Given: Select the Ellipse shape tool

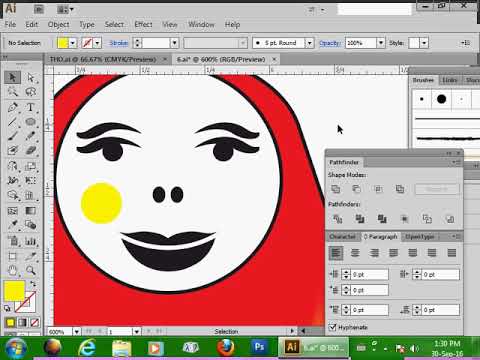Looking at the screenshot, I should coord(31,122).
